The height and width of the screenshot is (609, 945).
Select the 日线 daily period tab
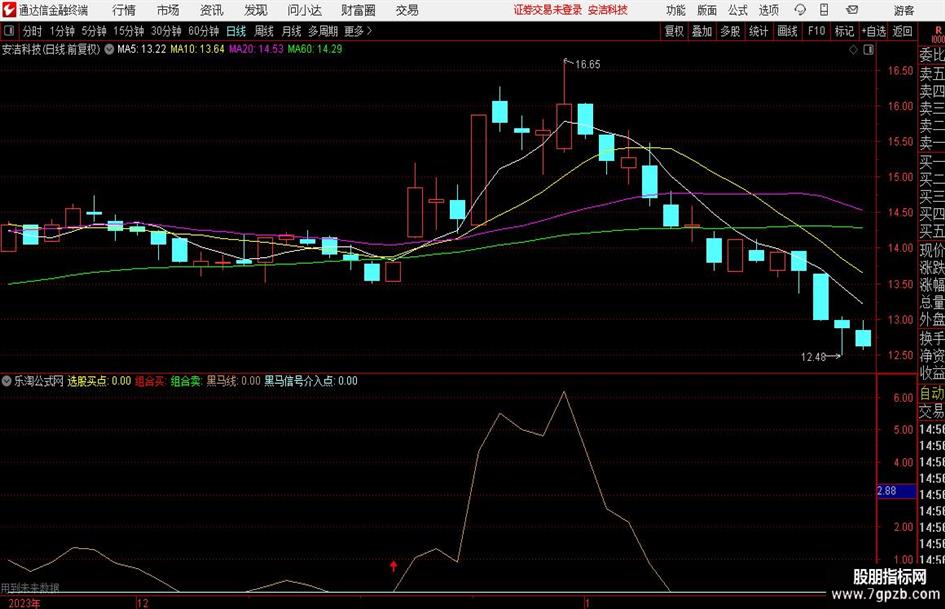point(236,31)
